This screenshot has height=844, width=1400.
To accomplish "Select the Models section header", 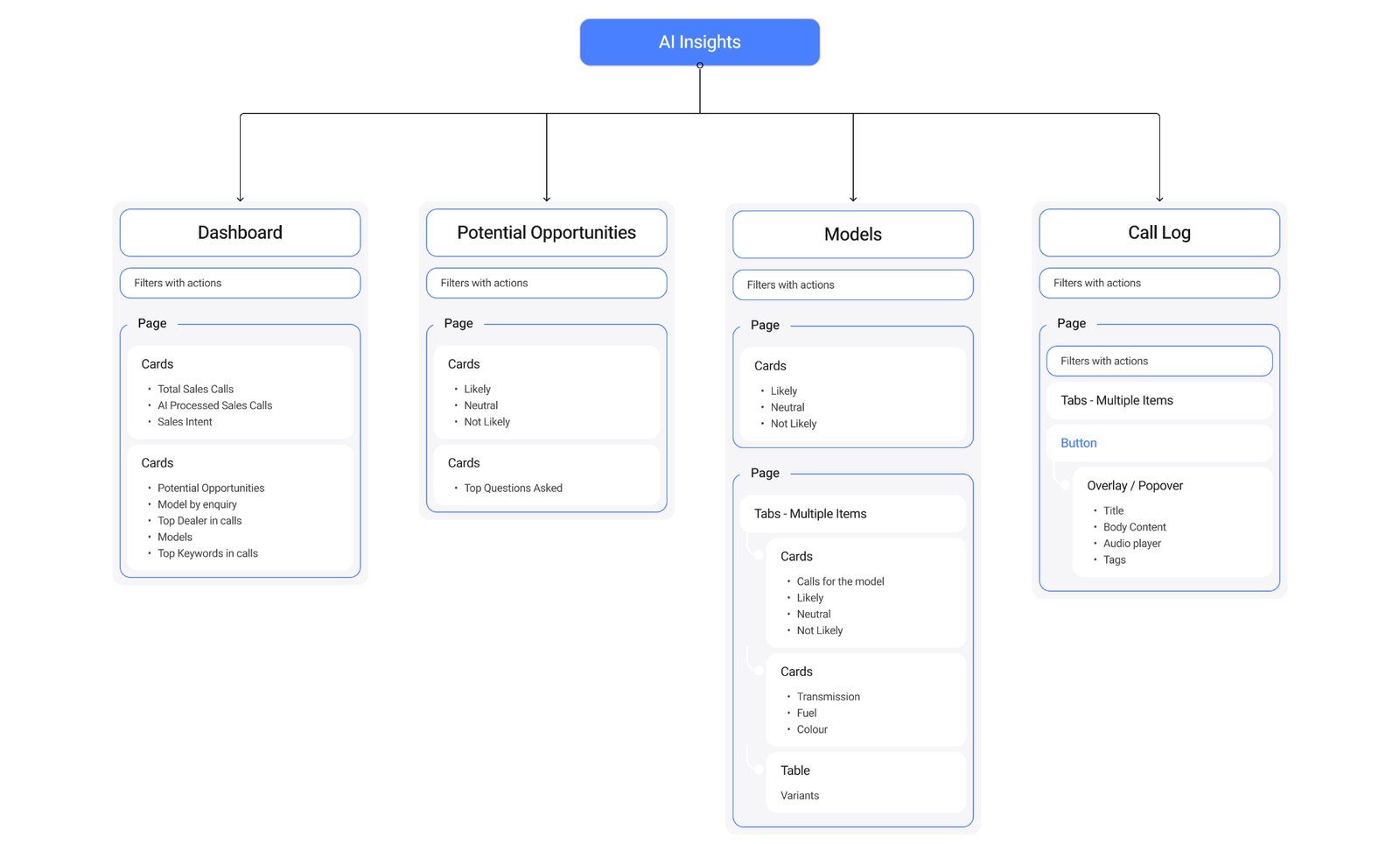I will pos(852,234).
